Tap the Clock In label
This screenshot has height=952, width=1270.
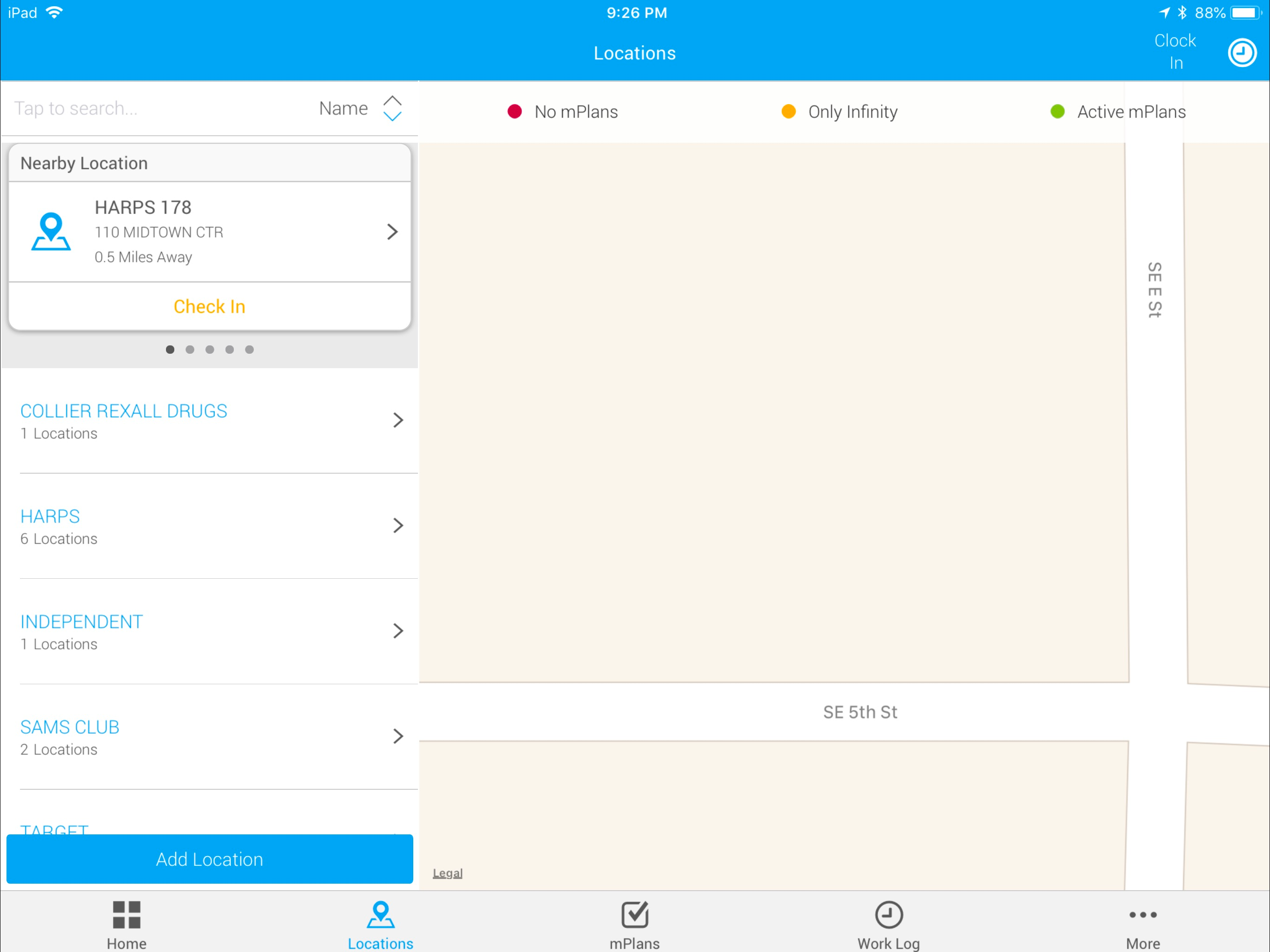tap(1175, 52)
